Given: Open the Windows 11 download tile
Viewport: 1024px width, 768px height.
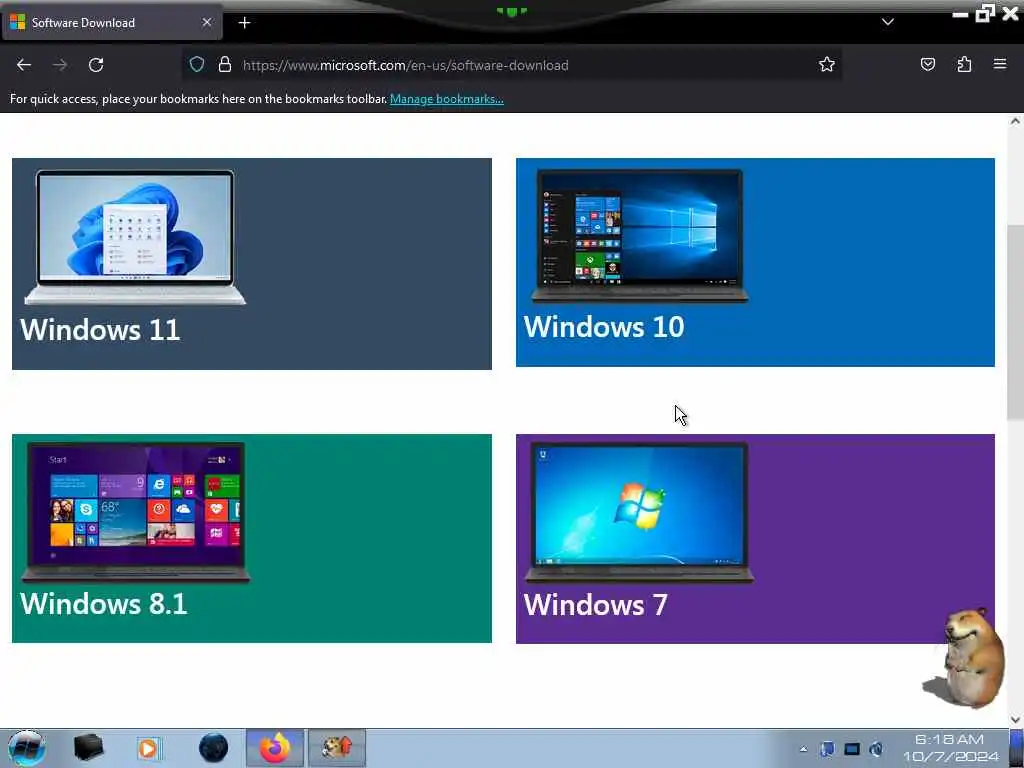Looking at the screenshot, I should pos(251,264).
